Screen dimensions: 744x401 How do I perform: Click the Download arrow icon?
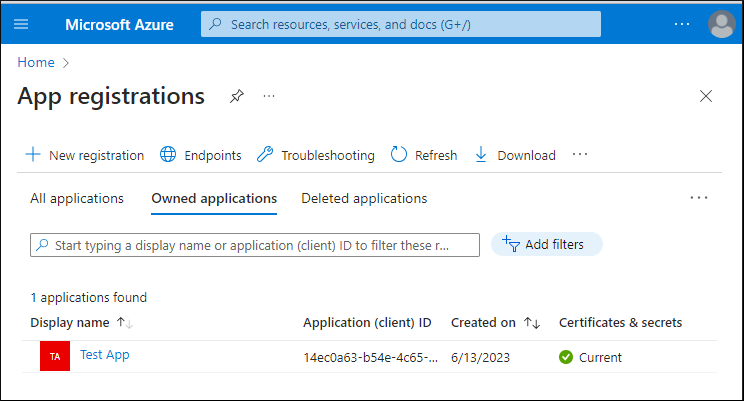(481, 154)
